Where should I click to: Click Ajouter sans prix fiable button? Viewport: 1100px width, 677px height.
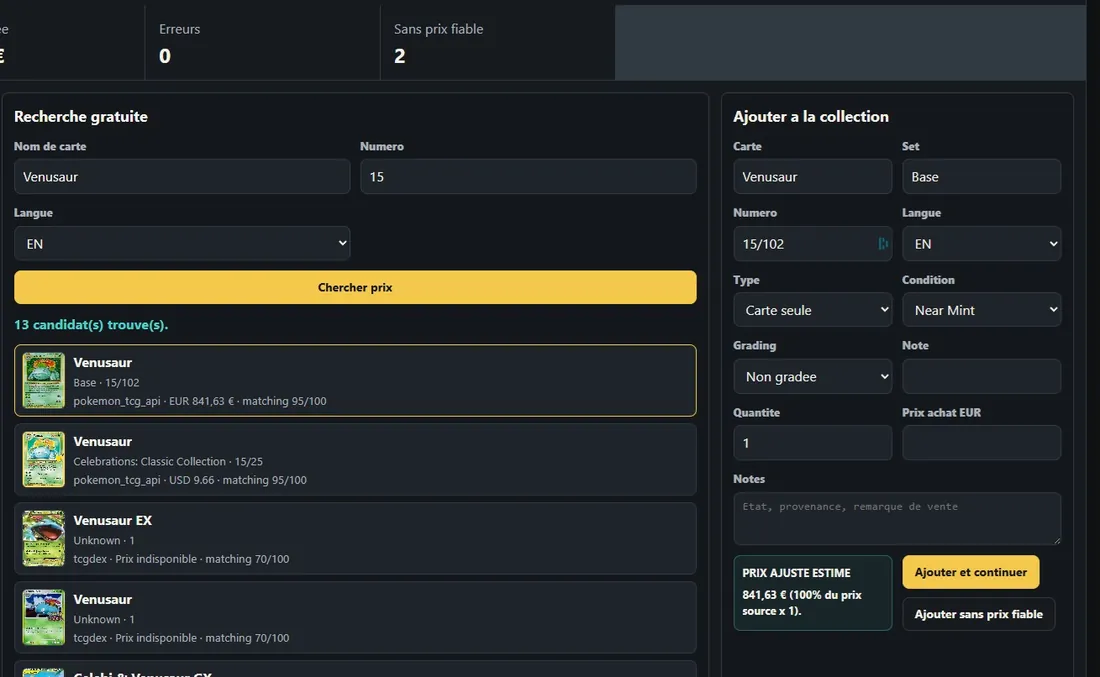point(979,614)
